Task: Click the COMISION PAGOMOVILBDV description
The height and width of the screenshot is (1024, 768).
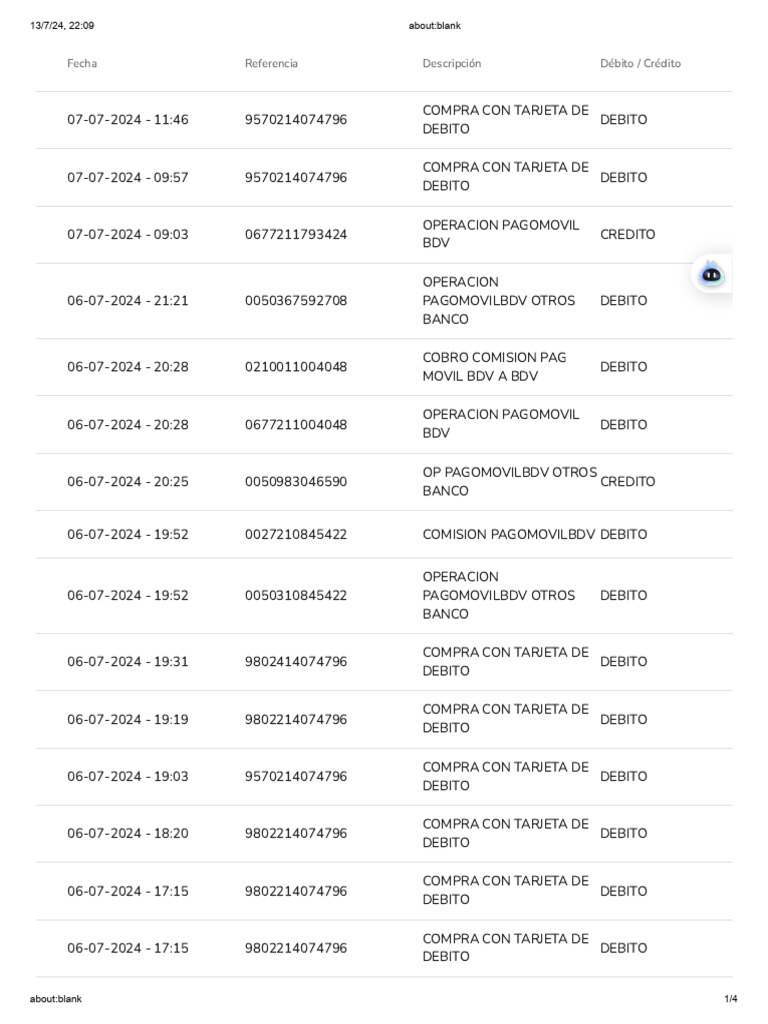Action: [x=508, y=535]
